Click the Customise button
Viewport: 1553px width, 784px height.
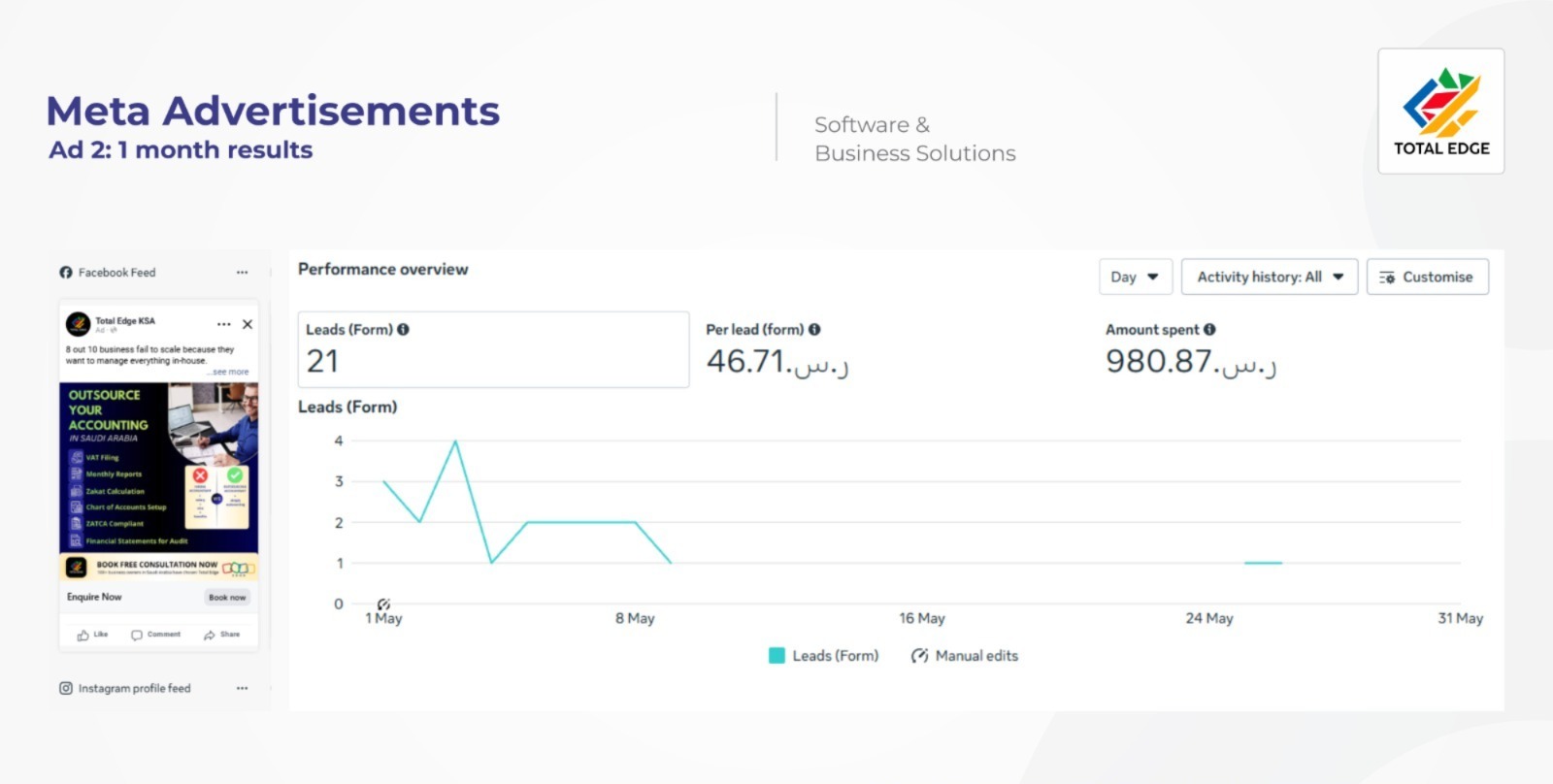pos(1428,277)
